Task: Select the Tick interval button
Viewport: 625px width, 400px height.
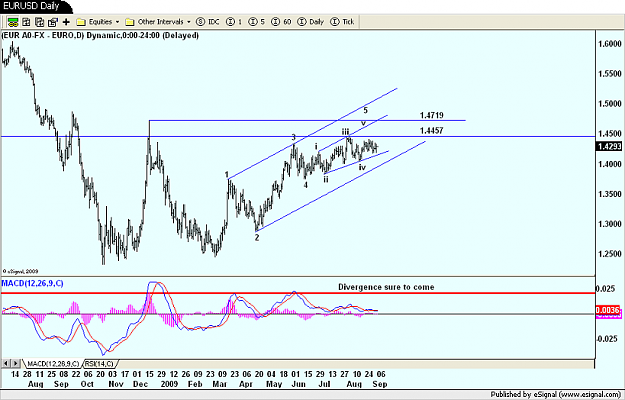Action: pyautogui.click(x=342, y=22)
